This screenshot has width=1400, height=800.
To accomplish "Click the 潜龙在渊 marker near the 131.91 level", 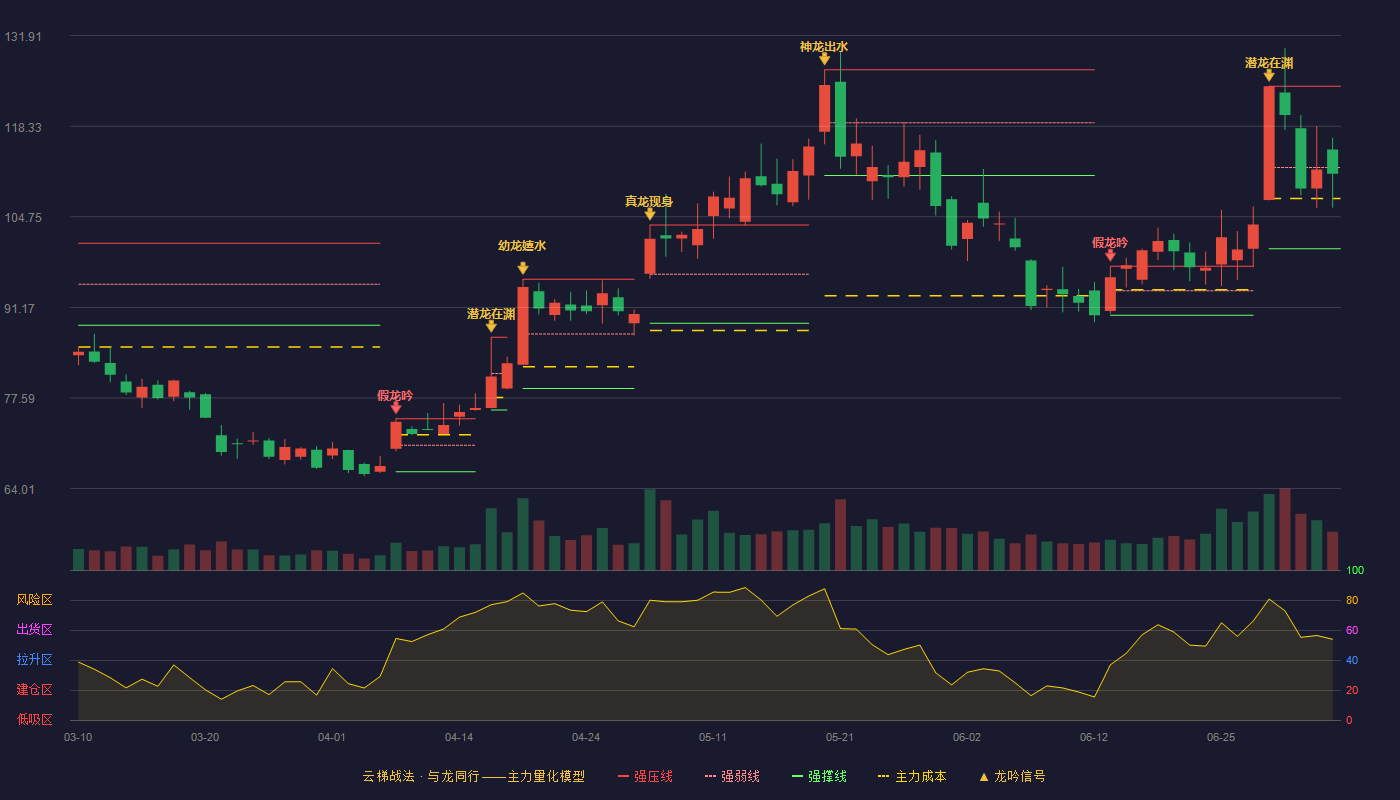I will point(1269,75).
